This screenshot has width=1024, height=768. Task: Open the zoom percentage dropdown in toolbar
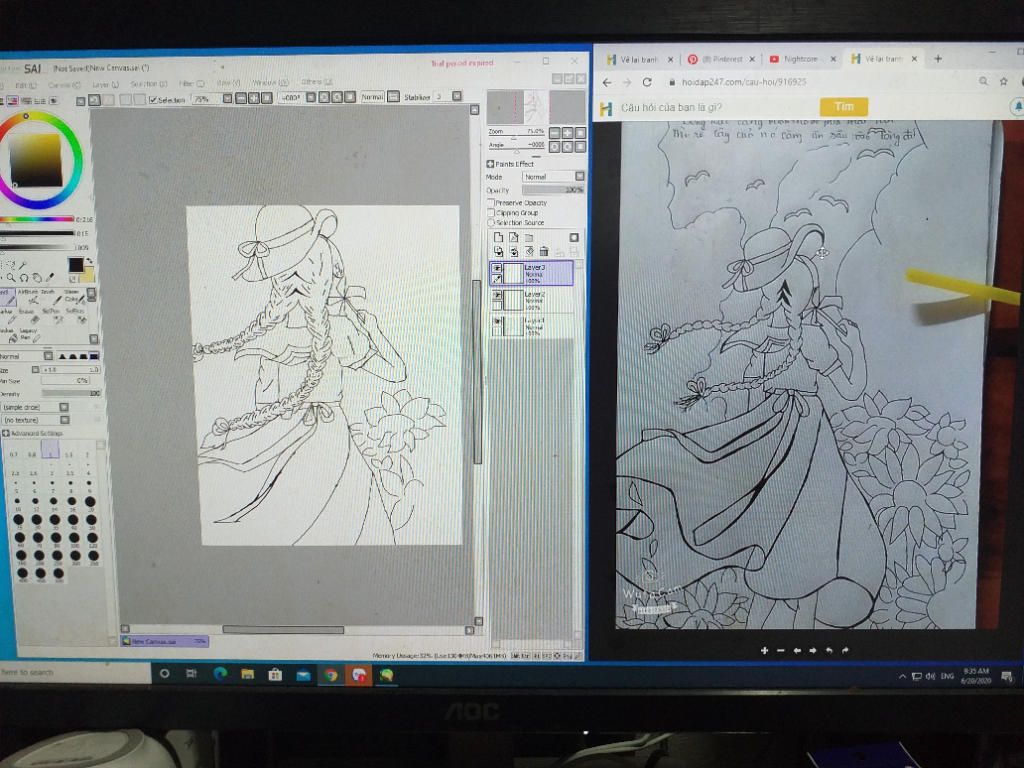[x=227, y=98]
